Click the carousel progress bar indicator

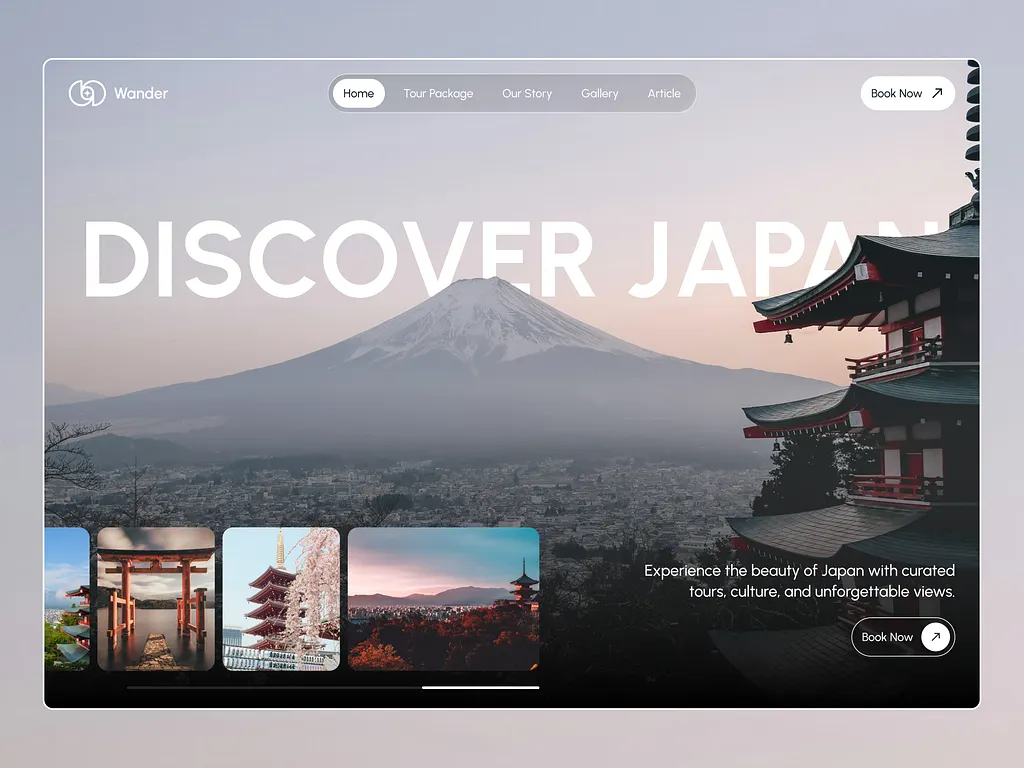click(481, 687)
